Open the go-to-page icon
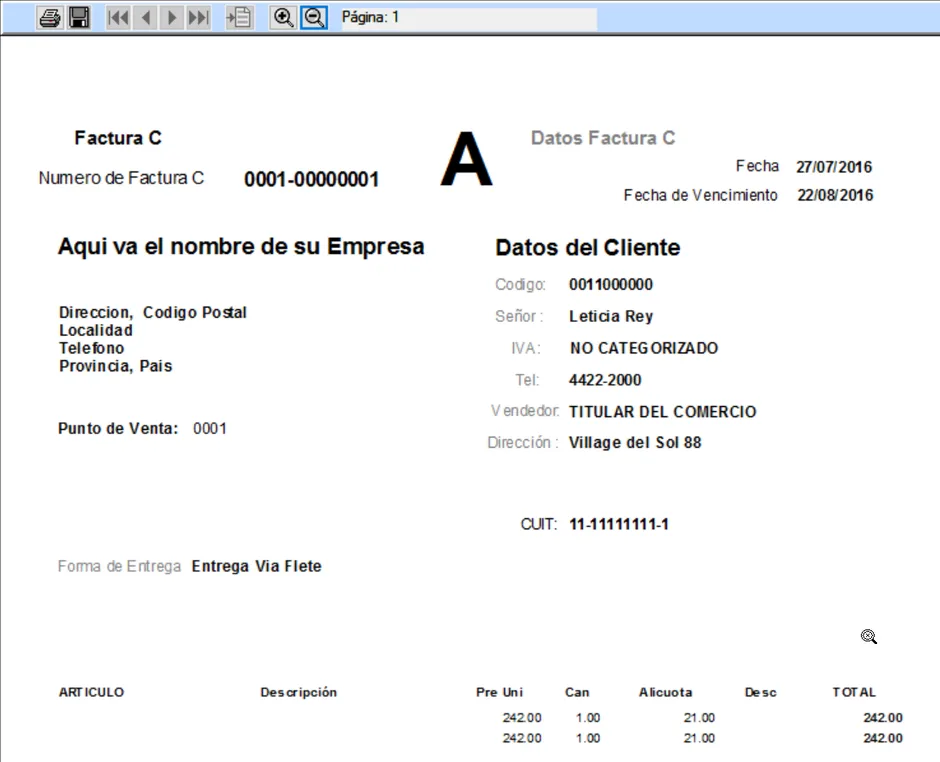This screenshot has height=762, width=940. click(239, 17)
